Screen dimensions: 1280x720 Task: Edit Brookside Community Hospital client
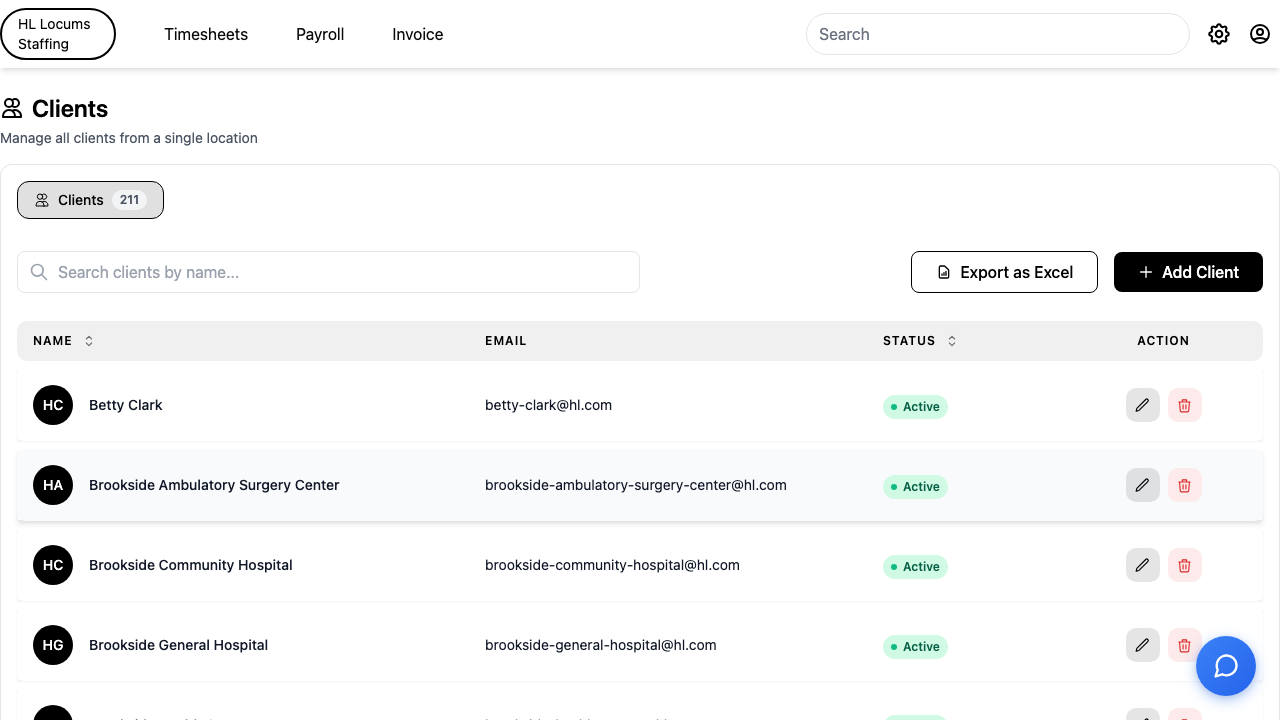point(1143,565)
